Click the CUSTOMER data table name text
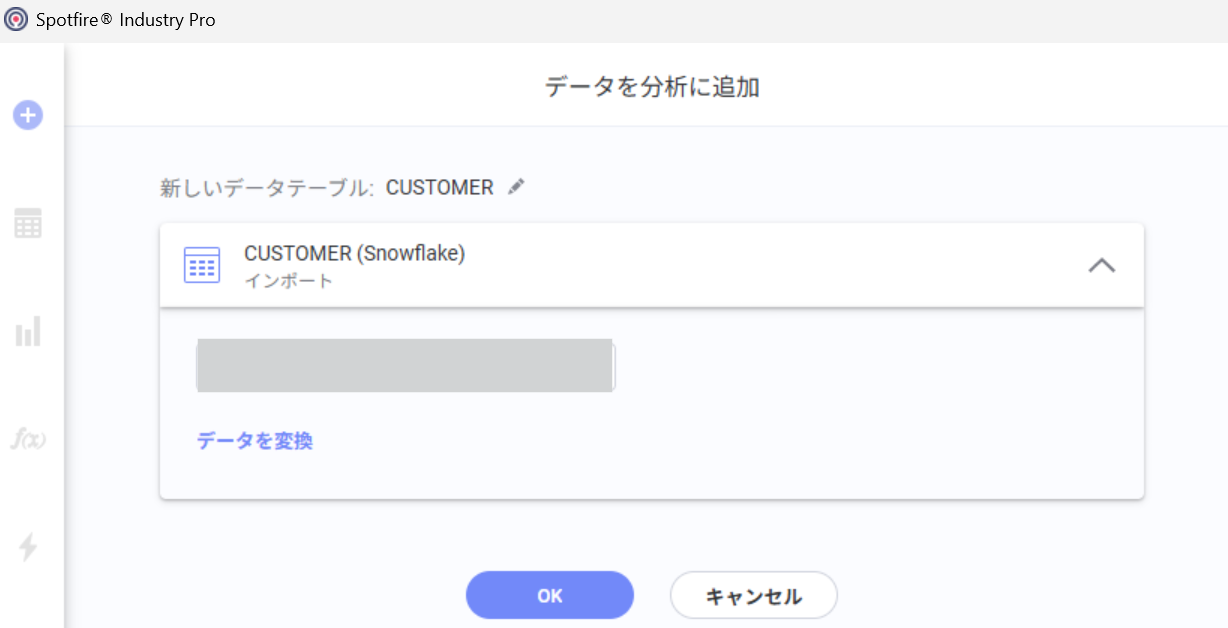 click(x=440, y=188)
